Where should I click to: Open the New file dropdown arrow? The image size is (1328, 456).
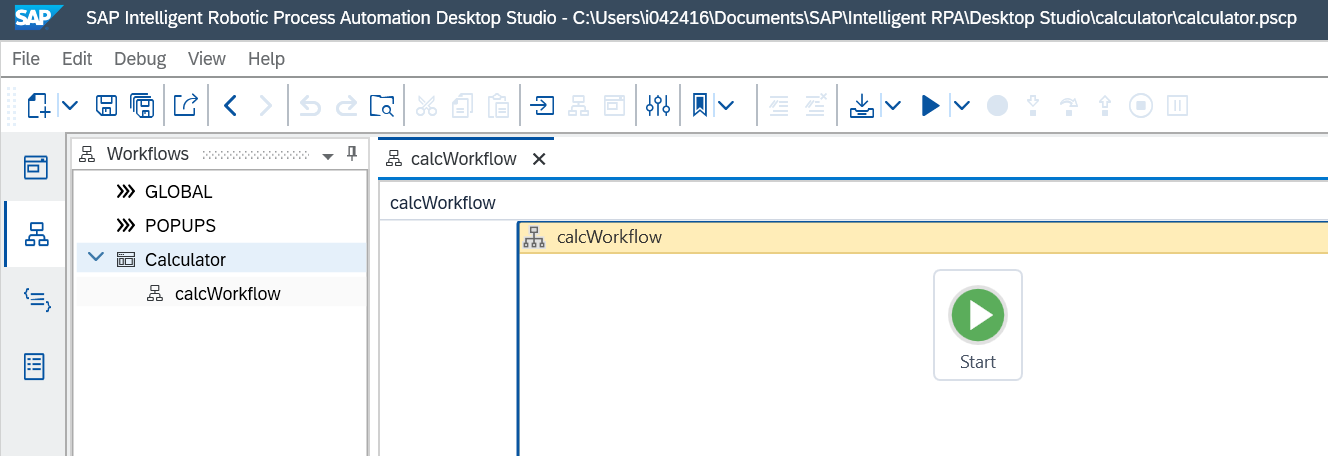tap(70, 105)
